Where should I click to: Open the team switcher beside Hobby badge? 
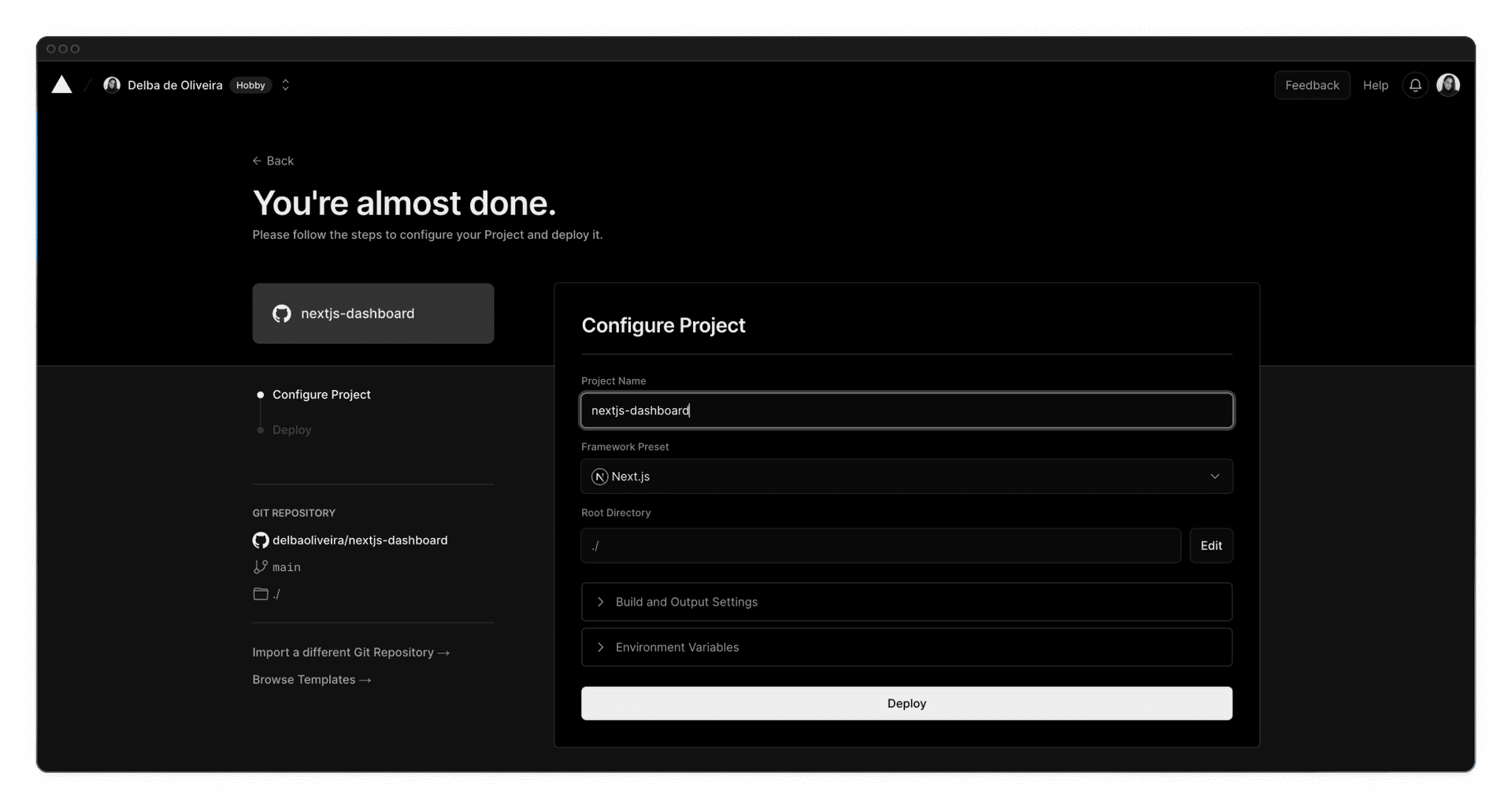tap(285, 84)
